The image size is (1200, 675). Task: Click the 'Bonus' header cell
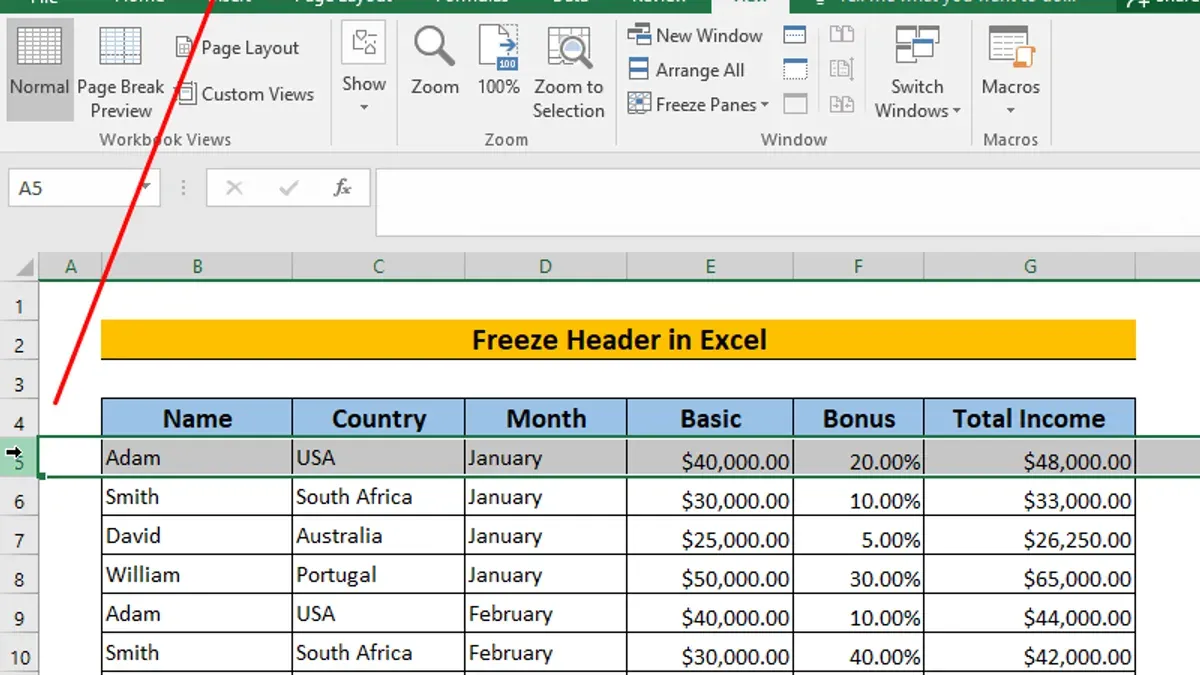pos(858,418)
